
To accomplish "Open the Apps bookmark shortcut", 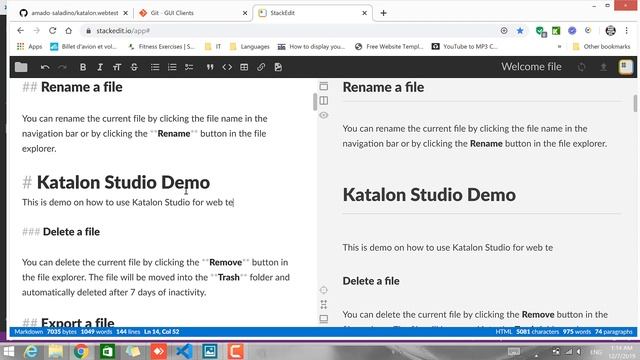I will [x=29, y=47].
